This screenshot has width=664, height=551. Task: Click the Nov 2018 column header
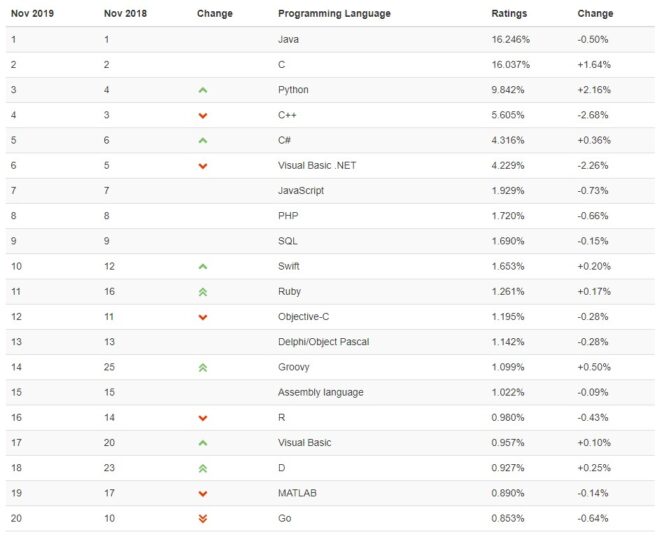point(126,14)
